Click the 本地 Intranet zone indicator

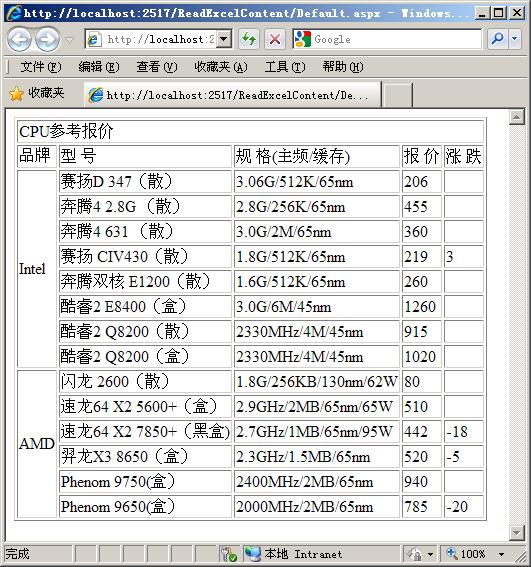click(x=293, y=554)
